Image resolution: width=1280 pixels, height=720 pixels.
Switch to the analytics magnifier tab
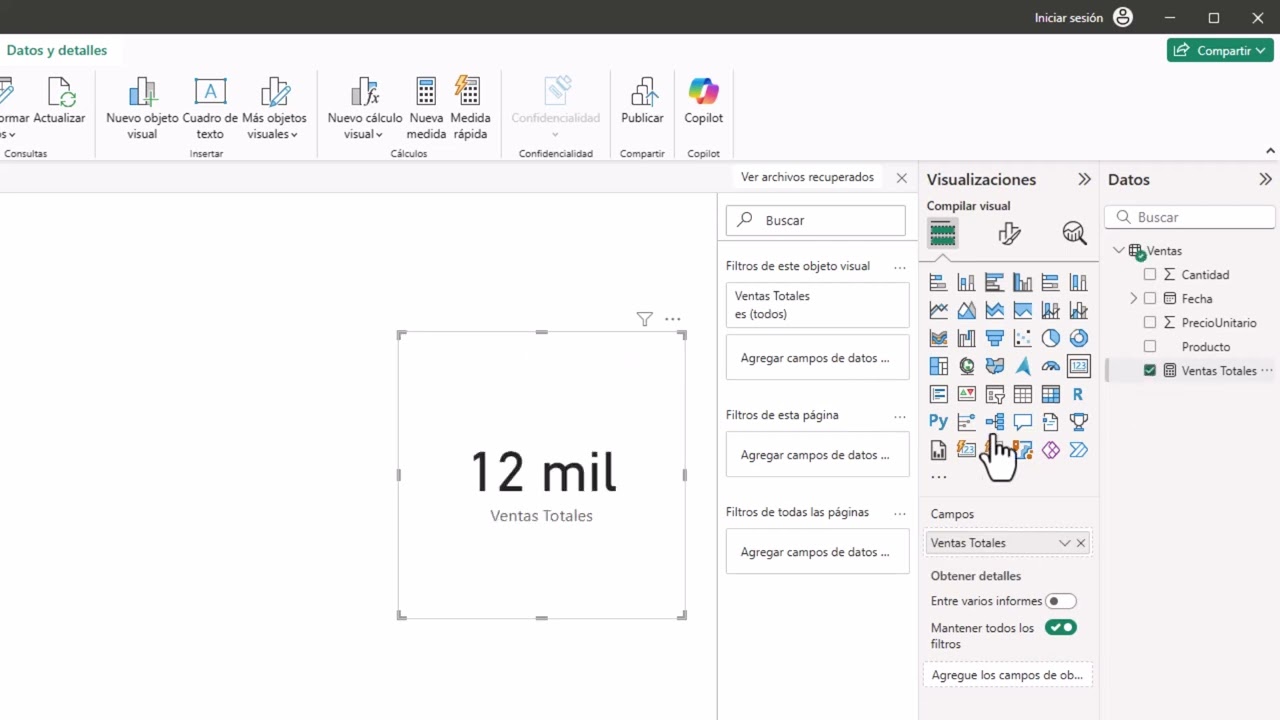[x=1074, y=234]
